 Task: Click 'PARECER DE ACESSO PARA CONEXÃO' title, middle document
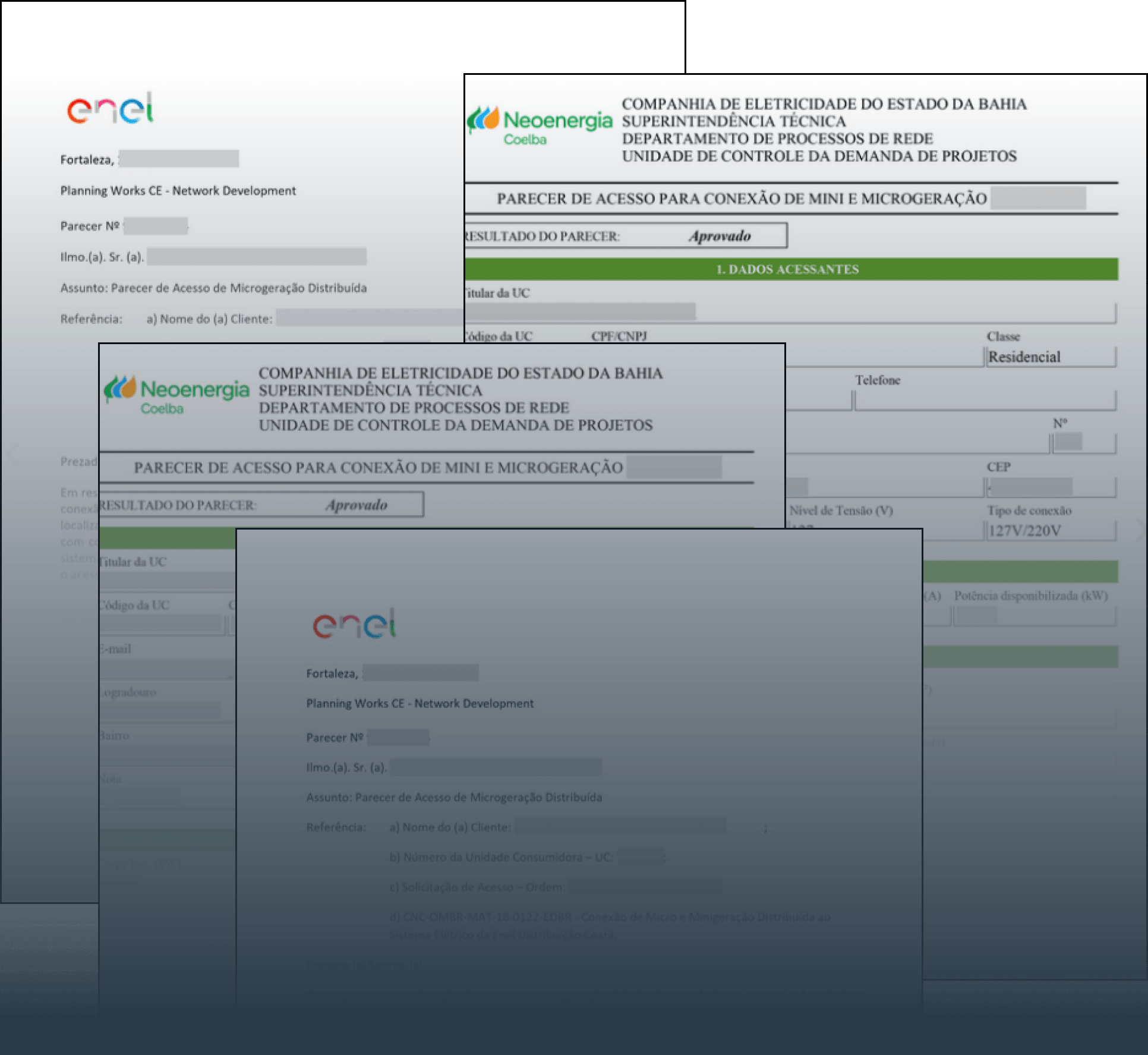379,468
